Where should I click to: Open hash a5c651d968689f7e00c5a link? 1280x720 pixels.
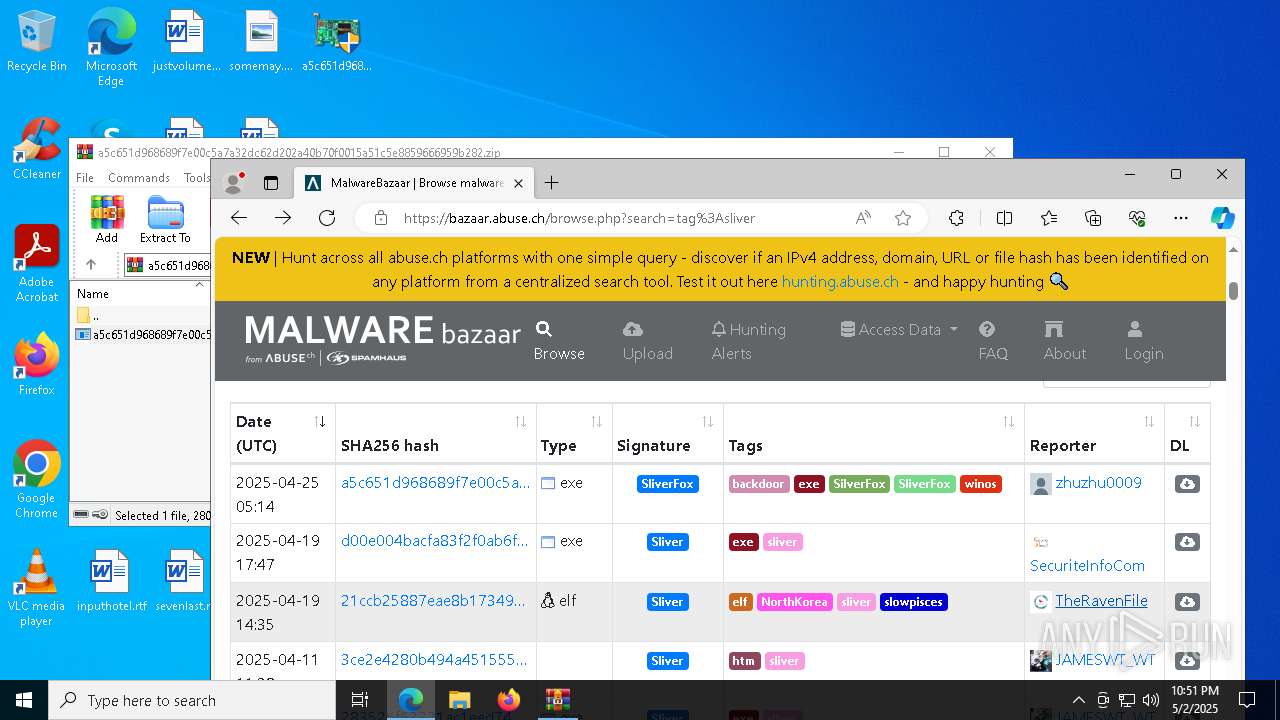coord(435,483)
